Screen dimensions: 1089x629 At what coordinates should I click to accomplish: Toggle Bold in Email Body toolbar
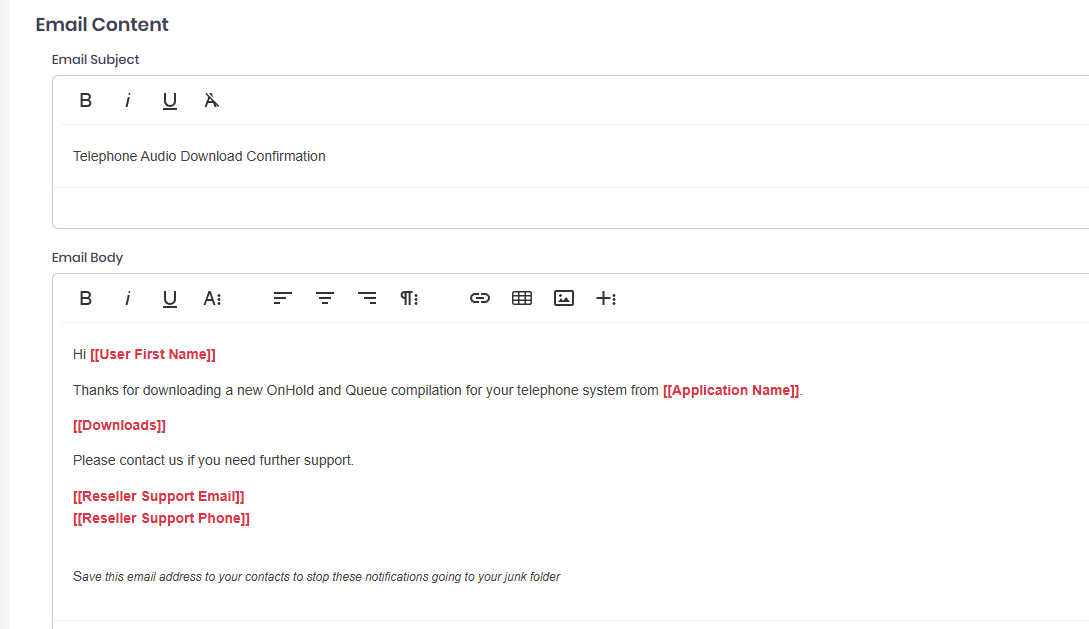[85, 299]
